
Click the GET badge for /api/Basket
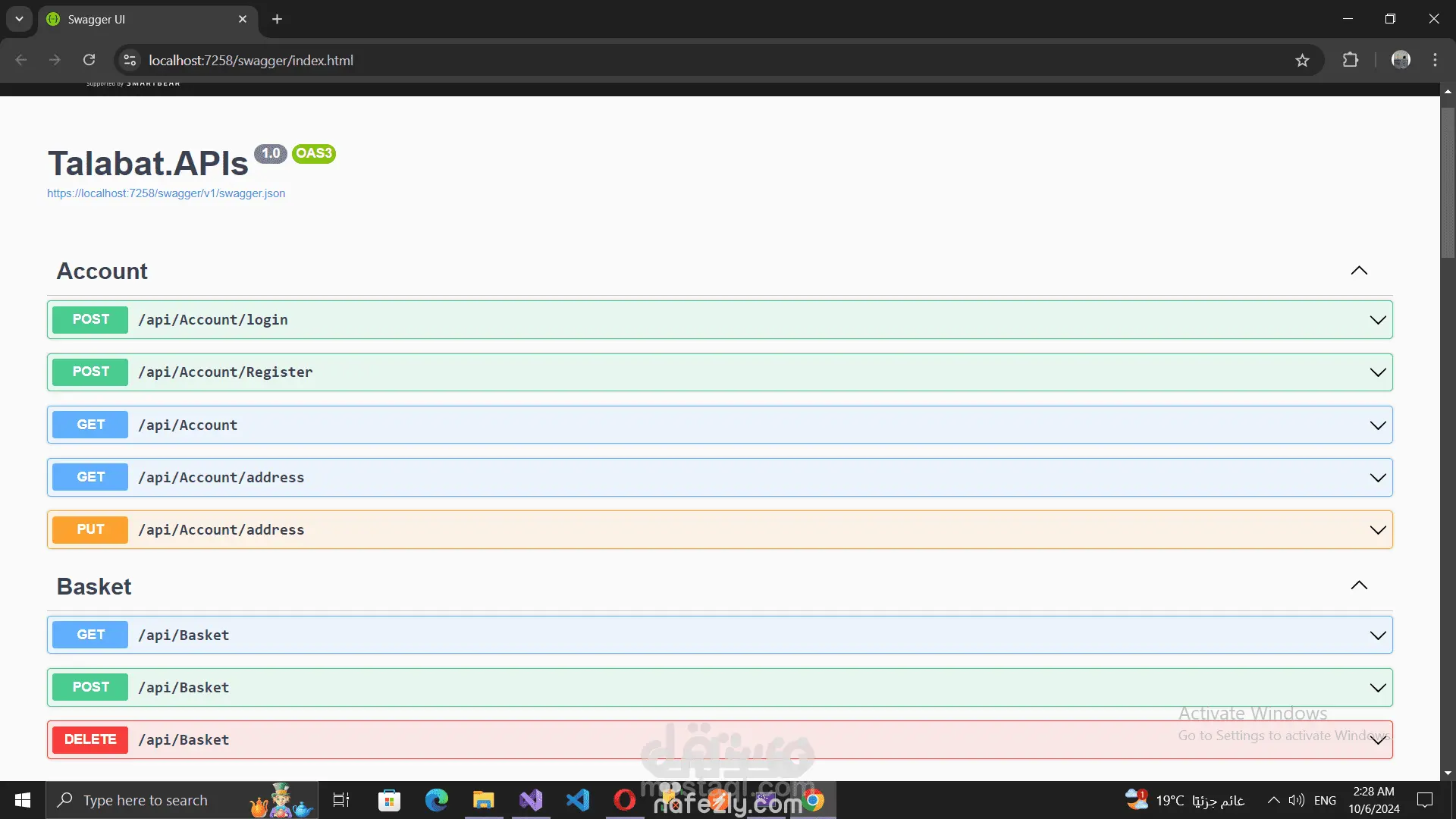[90, 635]
